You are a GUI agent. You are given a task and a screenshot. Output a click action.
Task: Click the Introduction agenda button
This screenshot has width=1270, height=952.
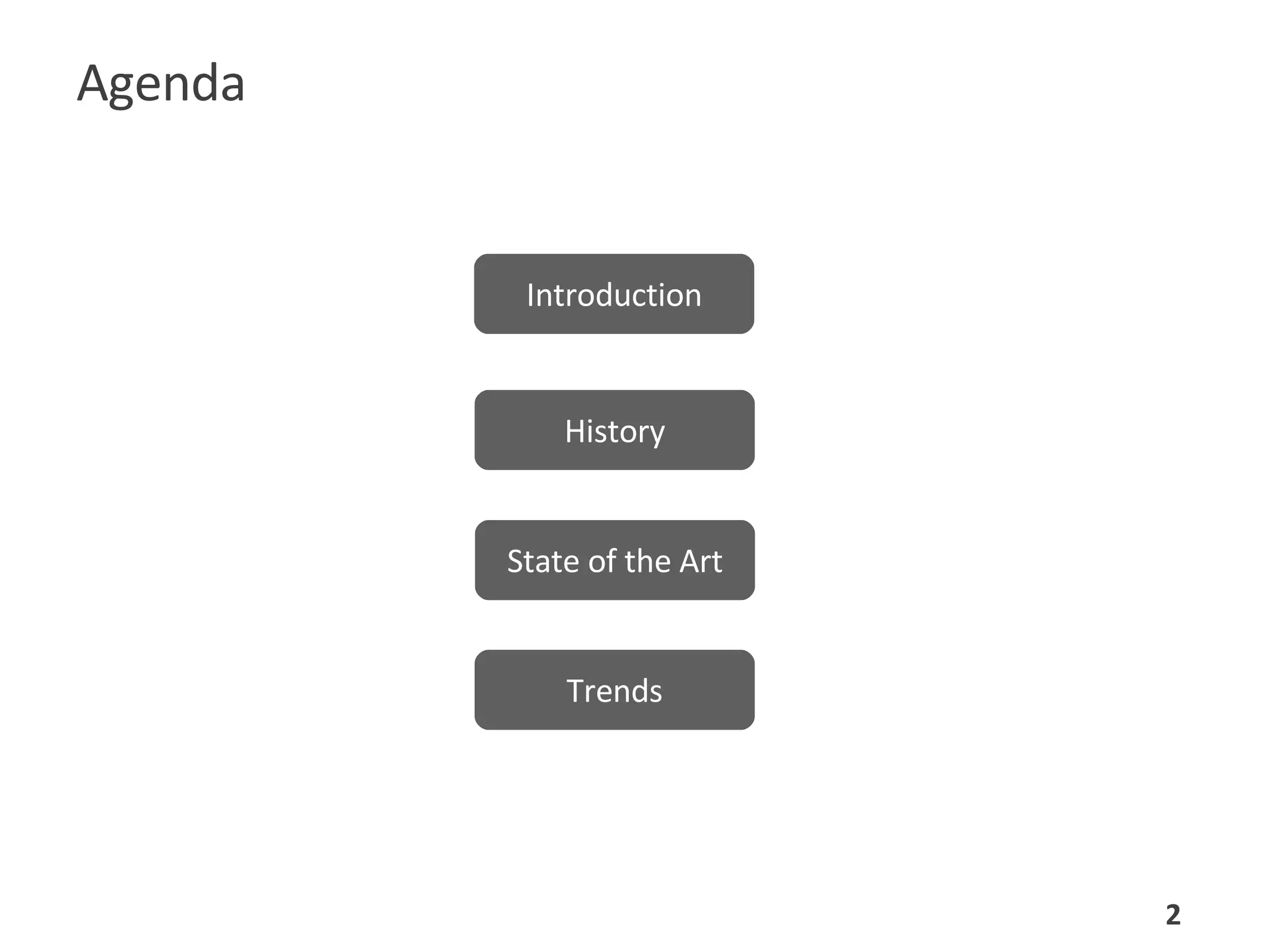[x=614, y=294]
